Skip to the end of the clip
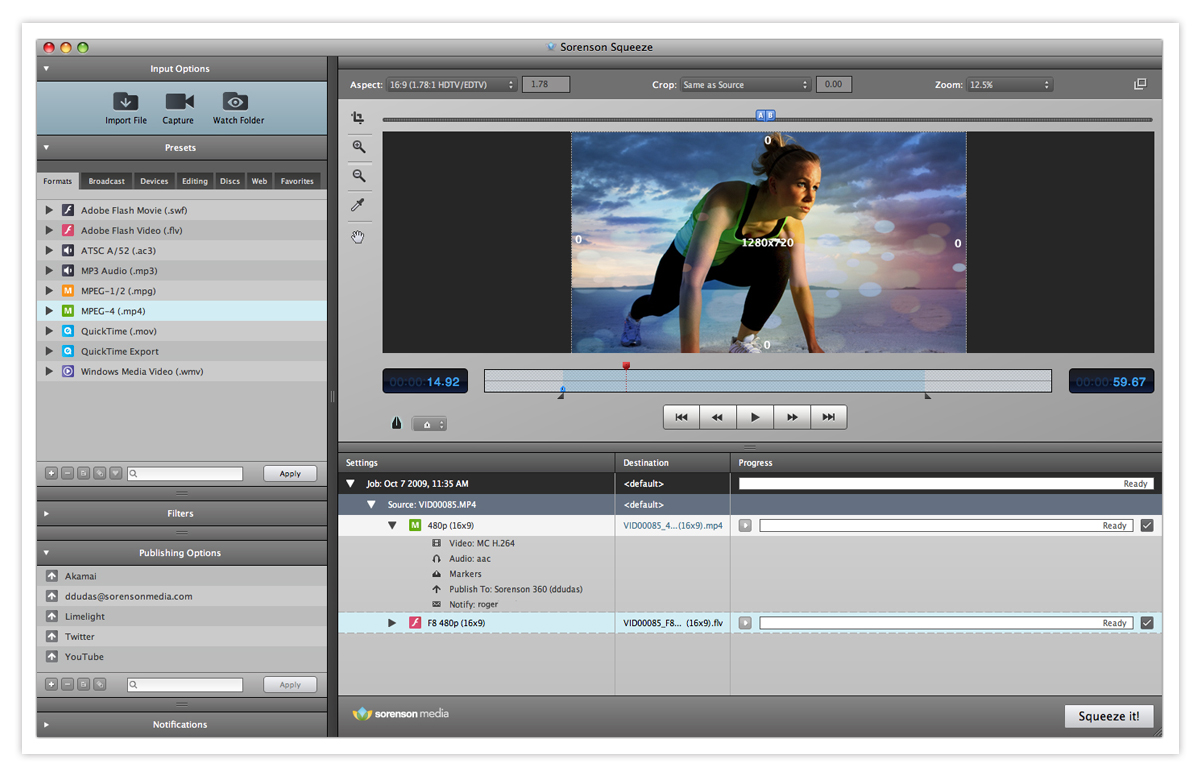The image size is (1202, 777). 829,417
